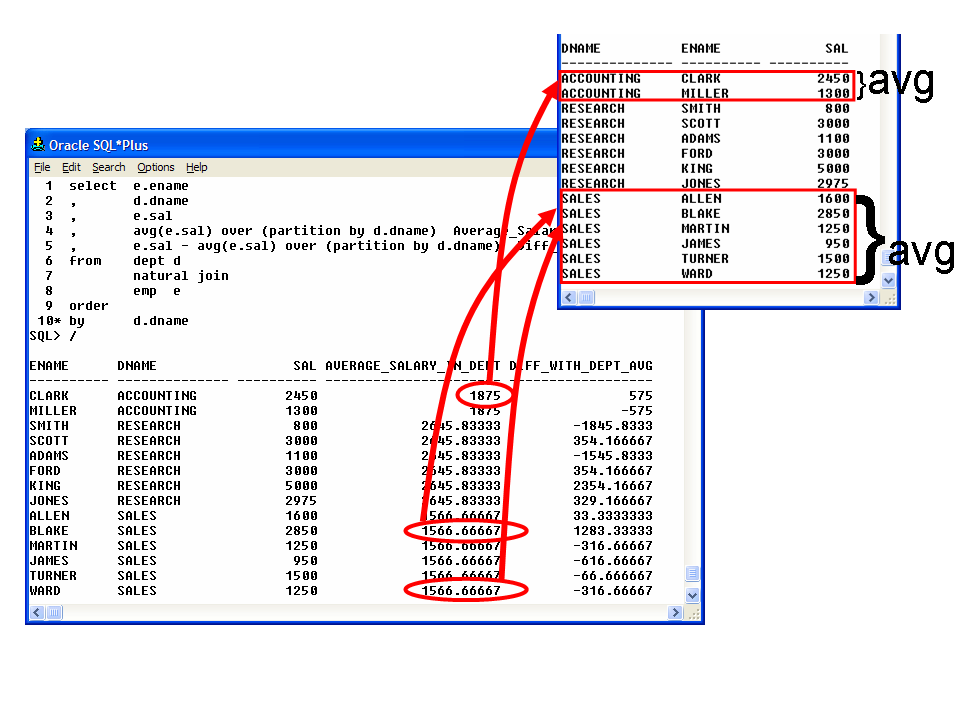The image size is (960, 720).
Task: Click the circled 1875 average value
Action: [485, 396]
